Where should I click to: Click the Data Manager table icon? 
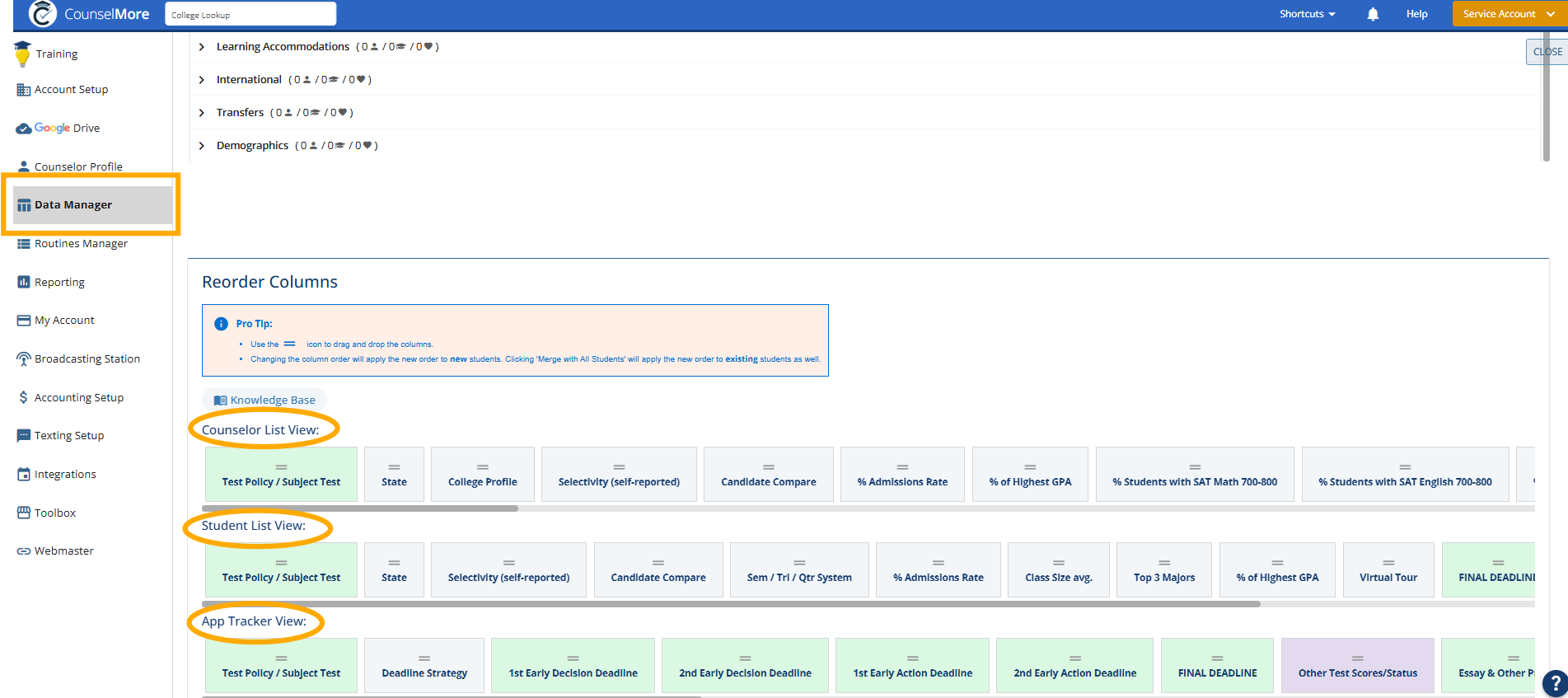[24, 205]
